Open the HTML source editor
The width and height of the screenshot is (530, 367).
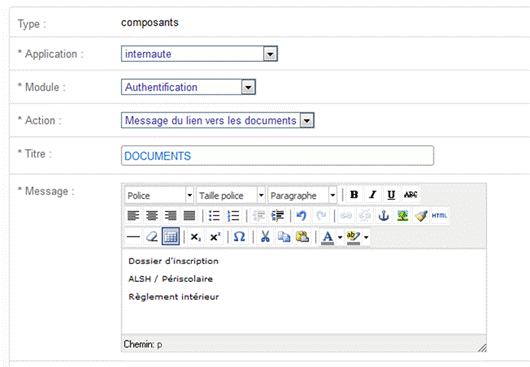pos(439,216)
